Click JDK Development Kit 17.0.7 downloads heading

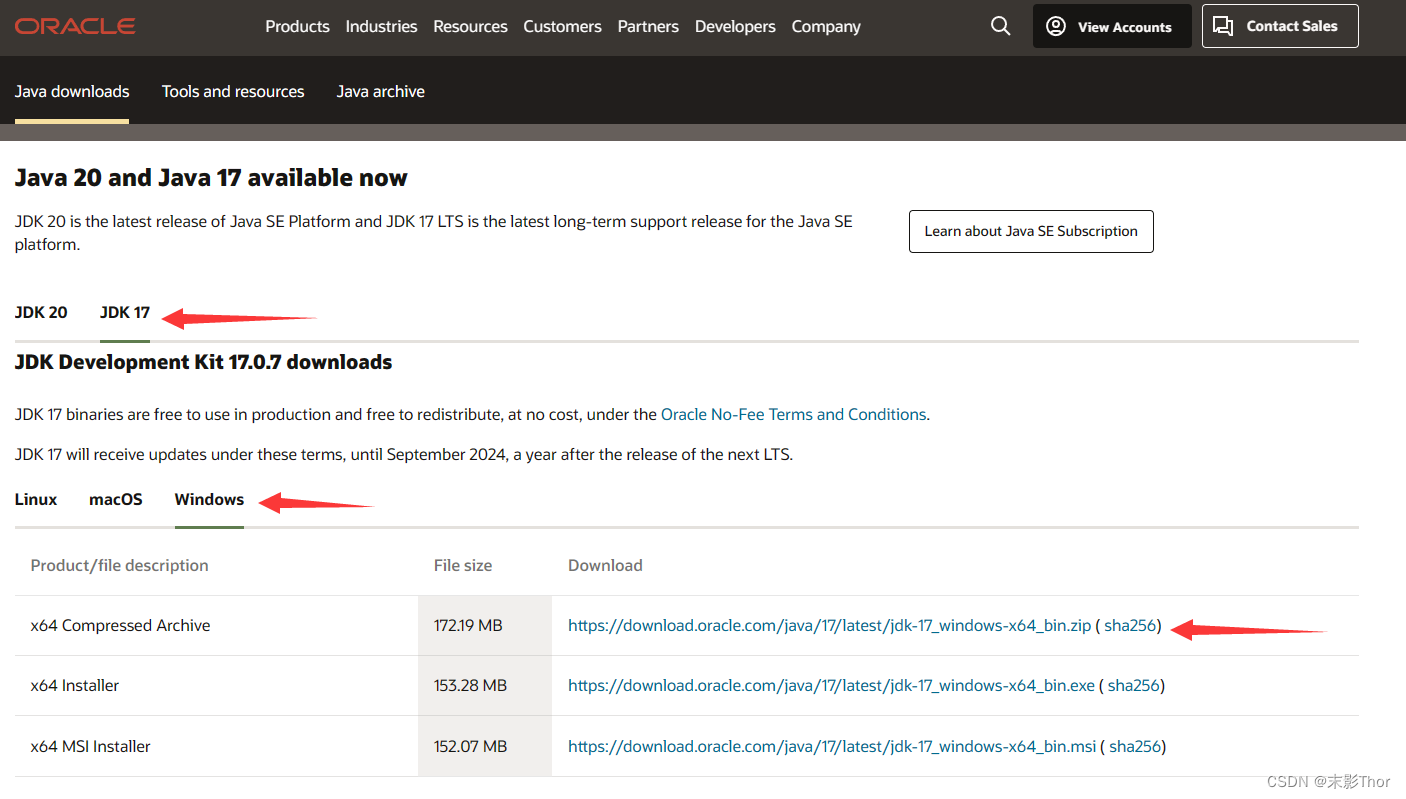pyautogui.click(x=204, y=362)
